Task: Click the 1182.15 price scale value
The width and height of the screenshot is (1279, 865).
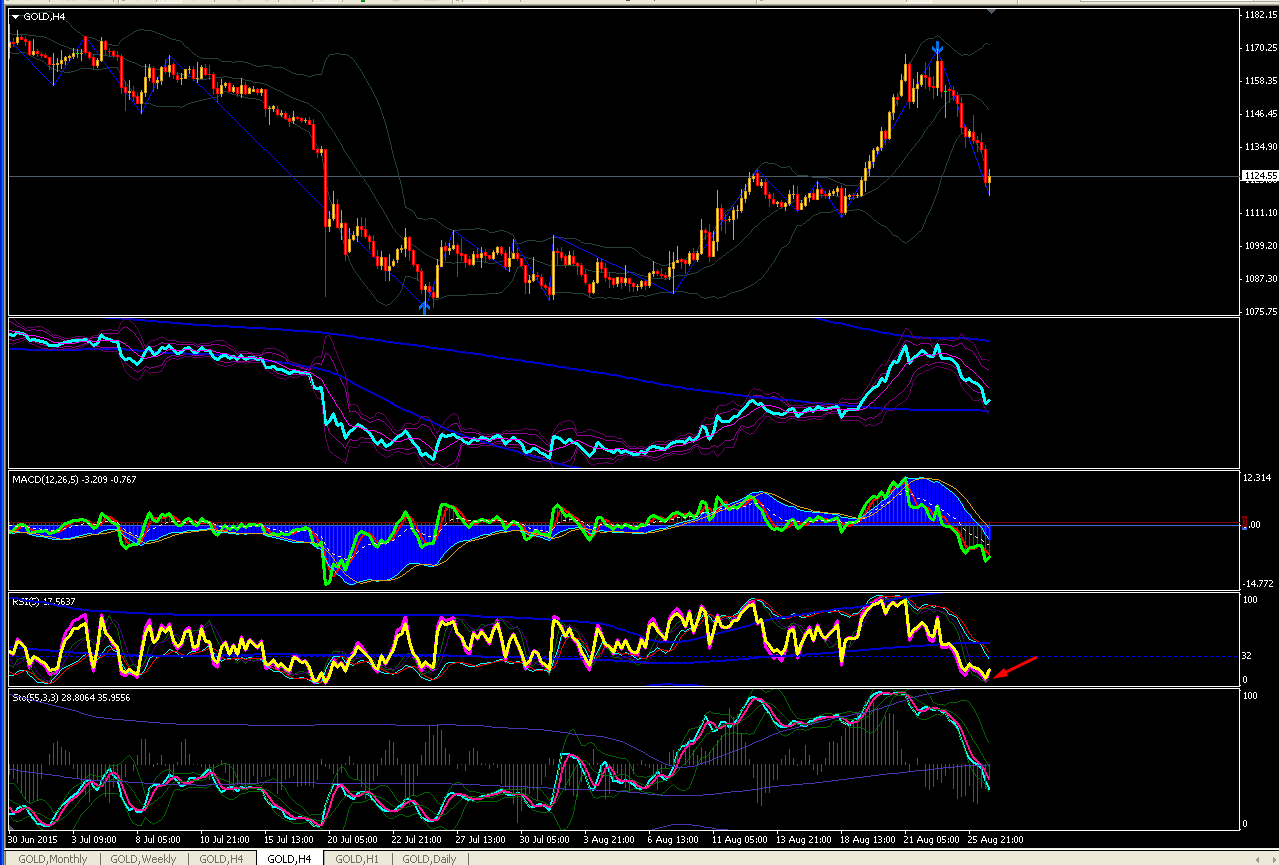Action: click(x=1260, y=15)
